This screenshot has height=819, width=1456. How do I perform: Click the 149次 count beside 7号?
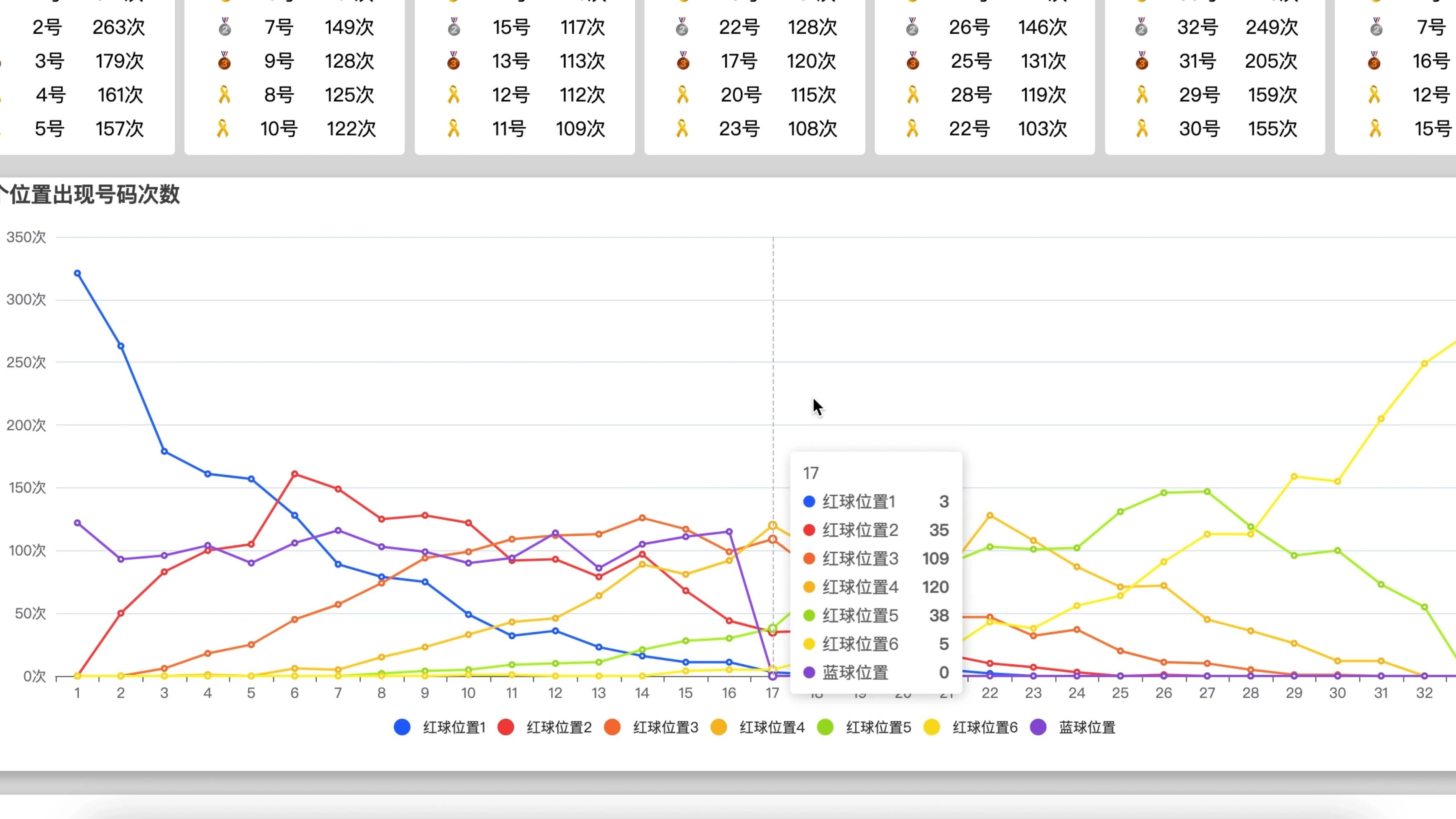350,27
